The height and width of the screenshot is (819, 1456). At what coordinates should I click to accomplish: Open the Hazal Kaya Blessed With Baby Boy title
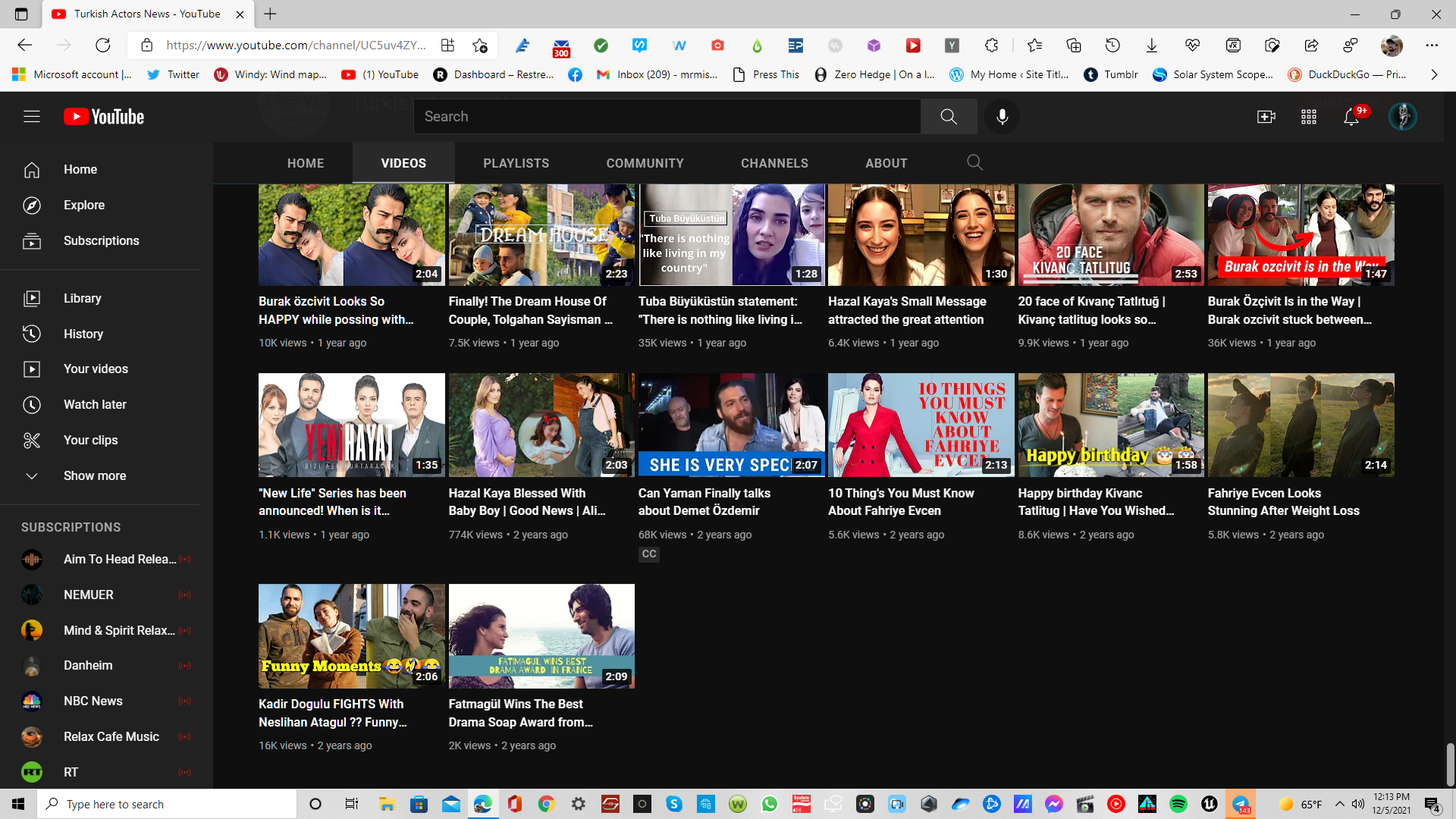pos(526,502)
